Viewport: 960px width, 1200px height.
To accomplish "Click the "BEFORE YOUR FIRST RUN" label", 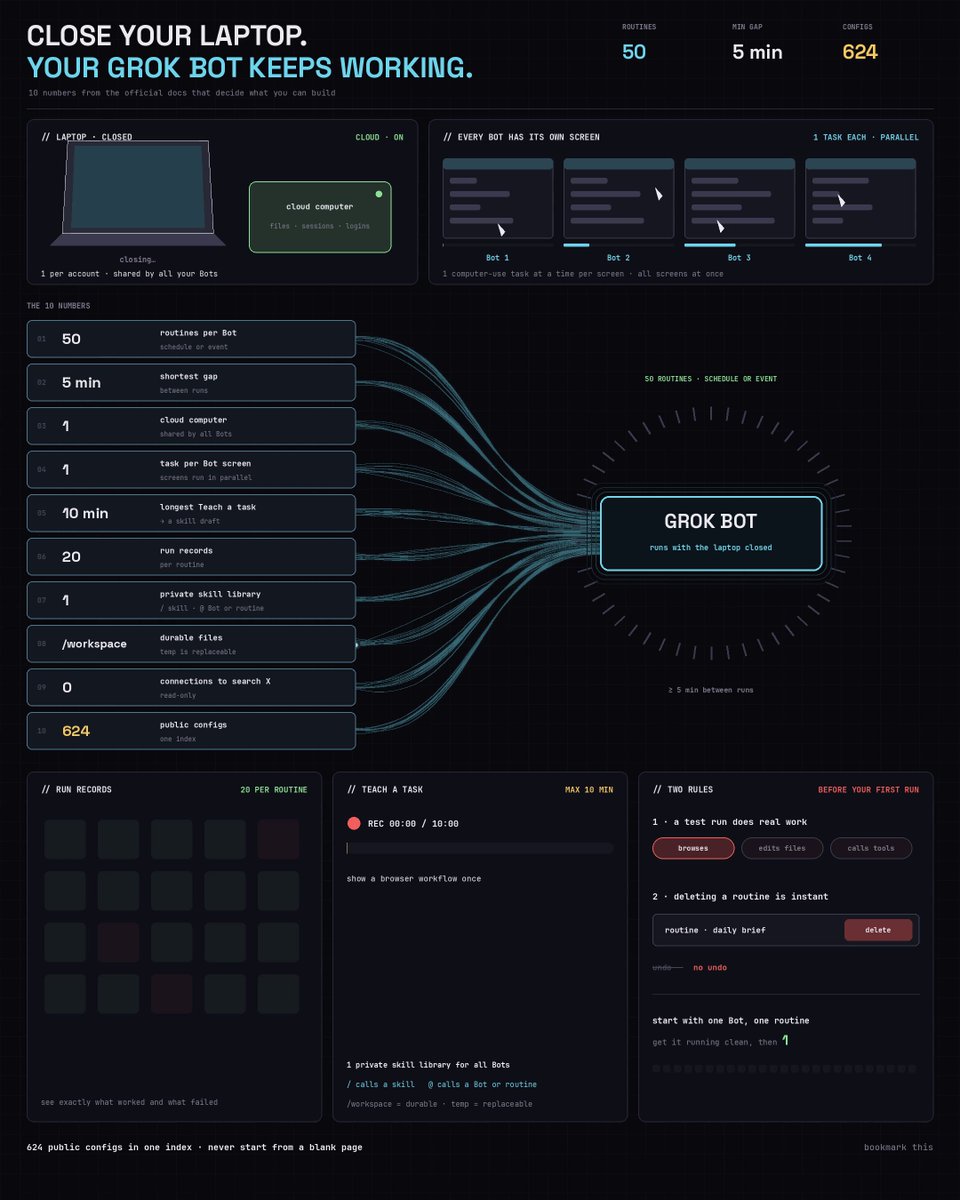I will pyautogui.click(x=868, y=790).
